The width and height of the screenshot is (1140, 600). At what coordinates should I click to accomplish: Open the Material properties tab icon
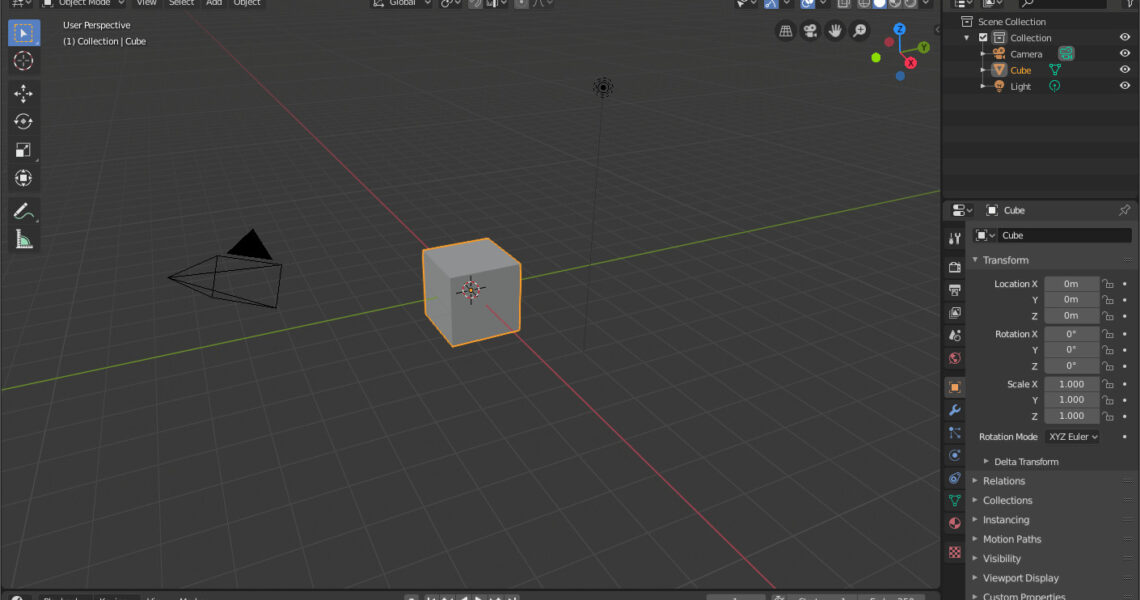(x=955, y=523)
